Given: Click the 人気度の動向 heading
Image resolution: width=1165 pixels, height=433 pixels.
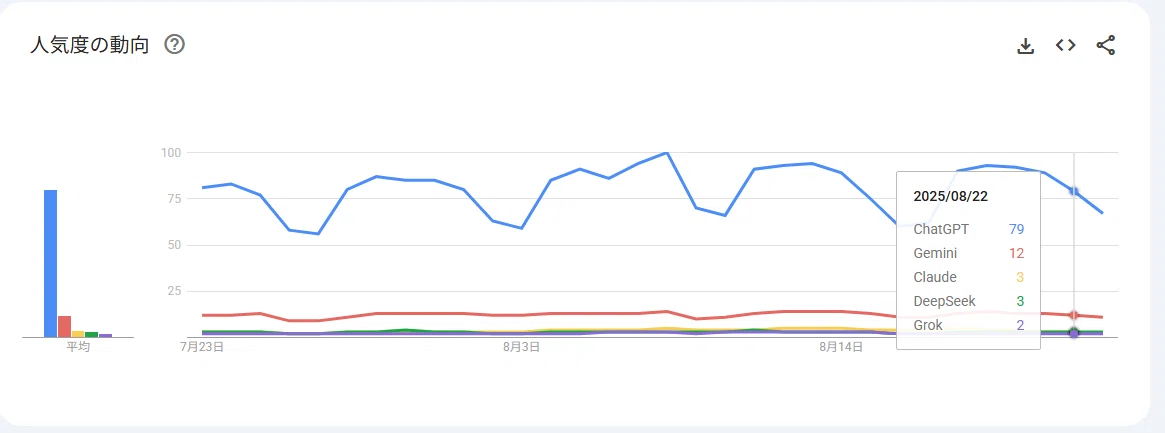Looking at the screenshot, I should click(89, 45).
